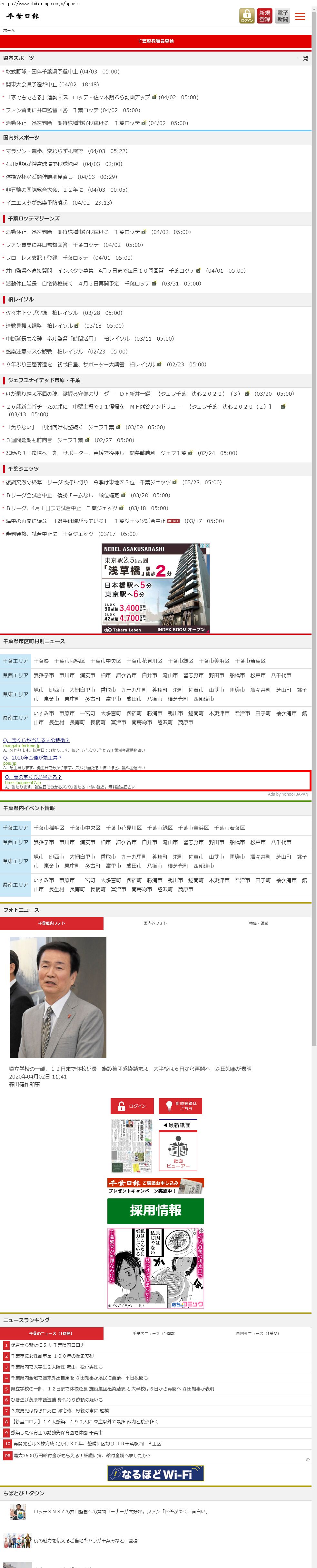This screenshot has height=1568, width=317.
Task: Select 千葉市稲毛区 in 市区町村別ニュース
Action: (x=70, y=661)
